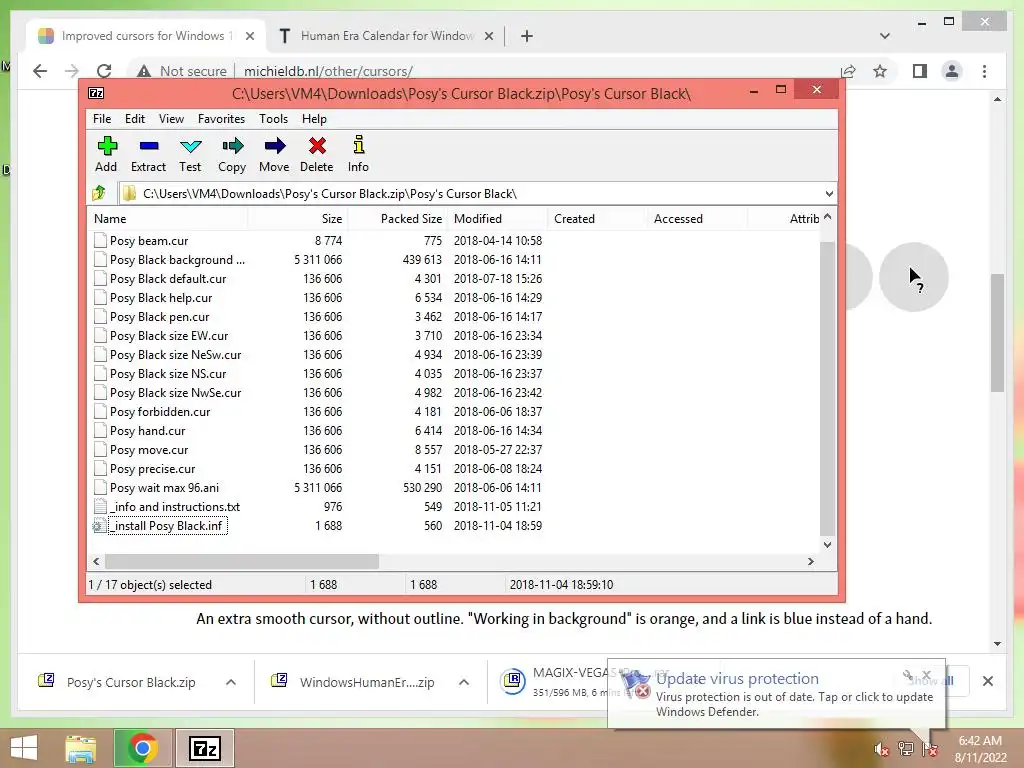The width and height of the screenshot is (1024, 768).
Task: Go up one folder level icon
Action: click(x=99, y=193)
